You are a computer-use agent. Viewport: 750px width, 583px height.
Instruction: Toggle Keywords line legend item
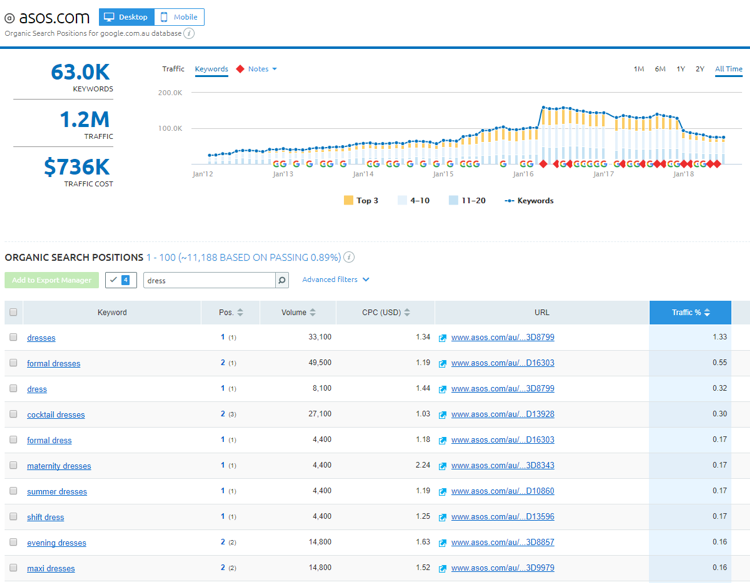(x=529, y=201)
